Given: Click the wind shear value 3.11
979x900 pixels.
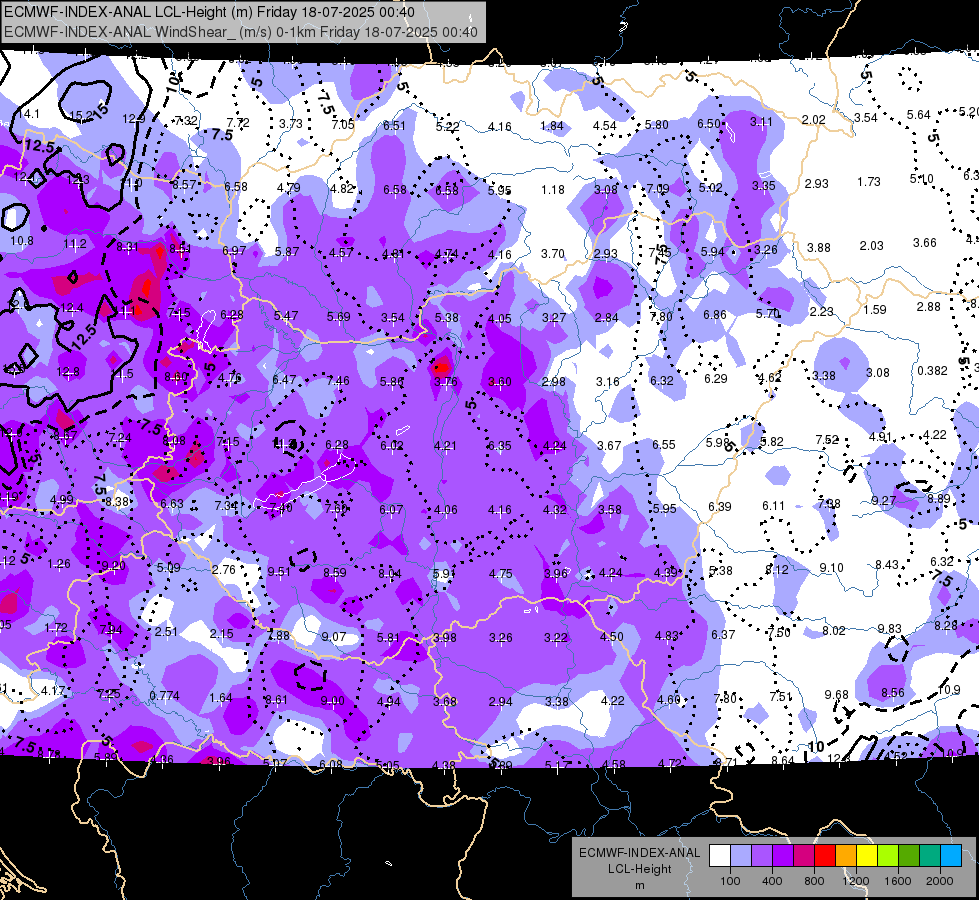Looking at the screenshot, I should 761,122.
